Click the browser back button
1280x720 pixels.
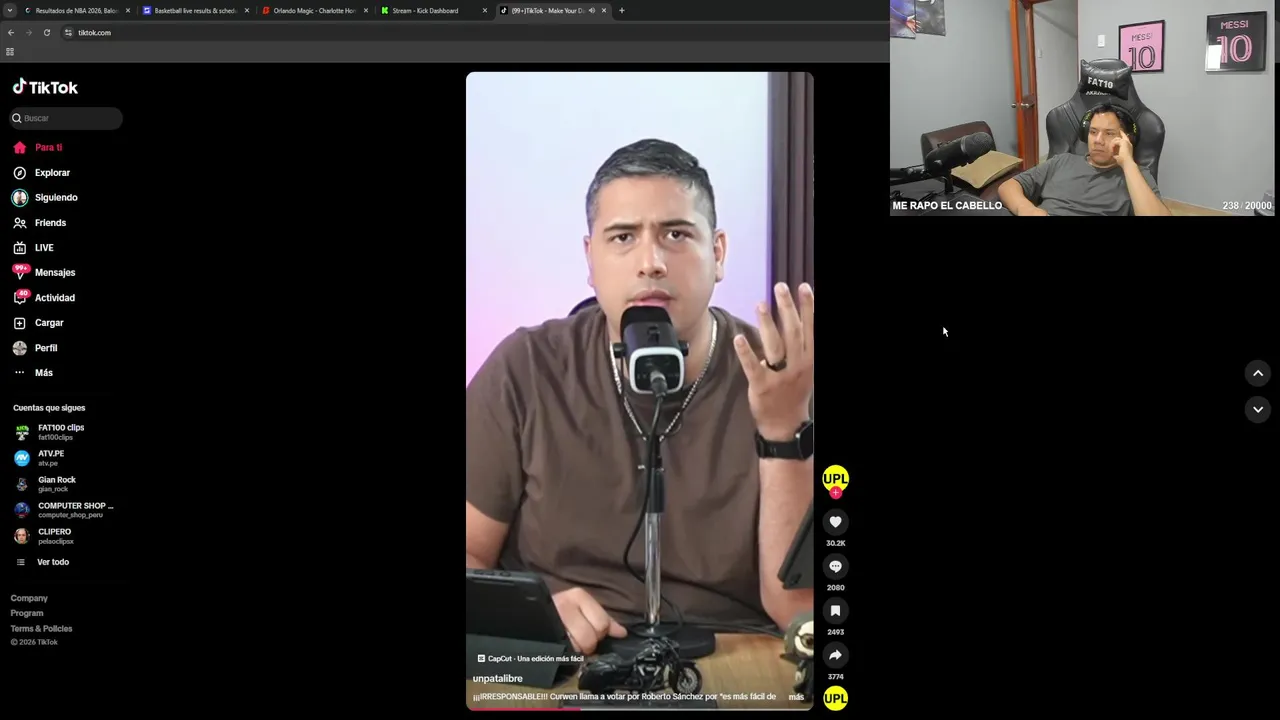pyautogui.click(x=11, y=32)
